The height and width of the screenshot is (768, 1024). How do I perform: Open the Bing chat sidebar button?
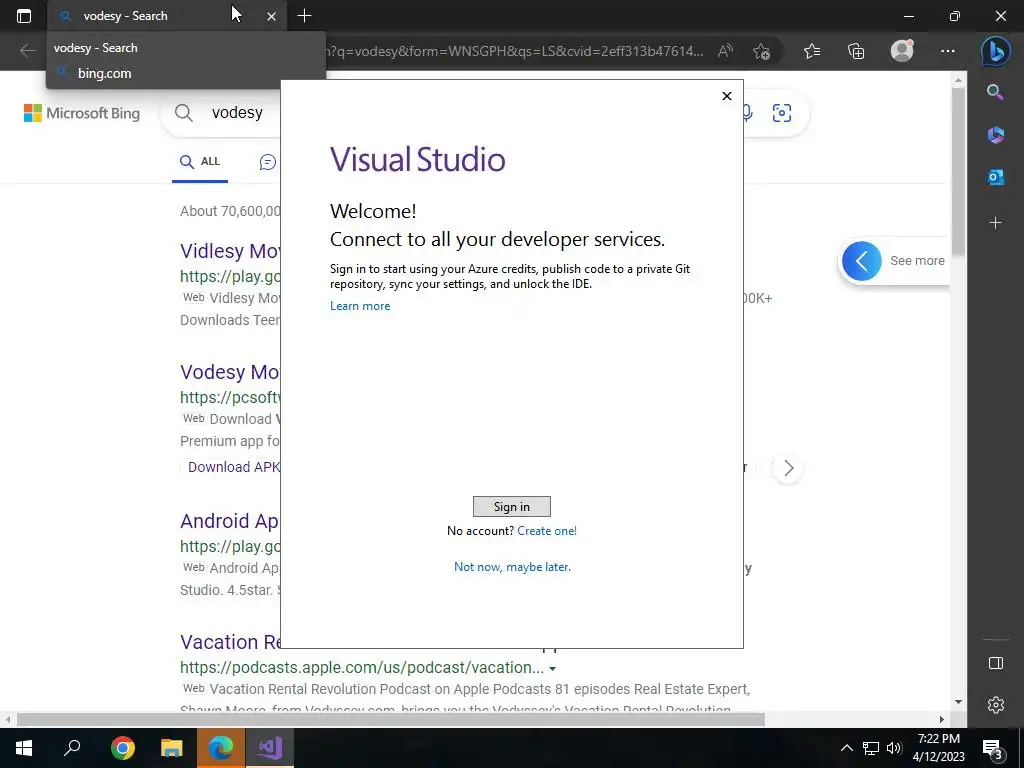[x=996, y=50]
